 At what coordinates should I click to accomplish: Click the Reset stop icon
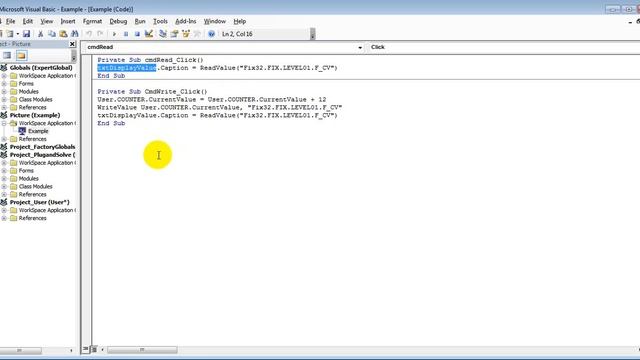click(137, 34)
